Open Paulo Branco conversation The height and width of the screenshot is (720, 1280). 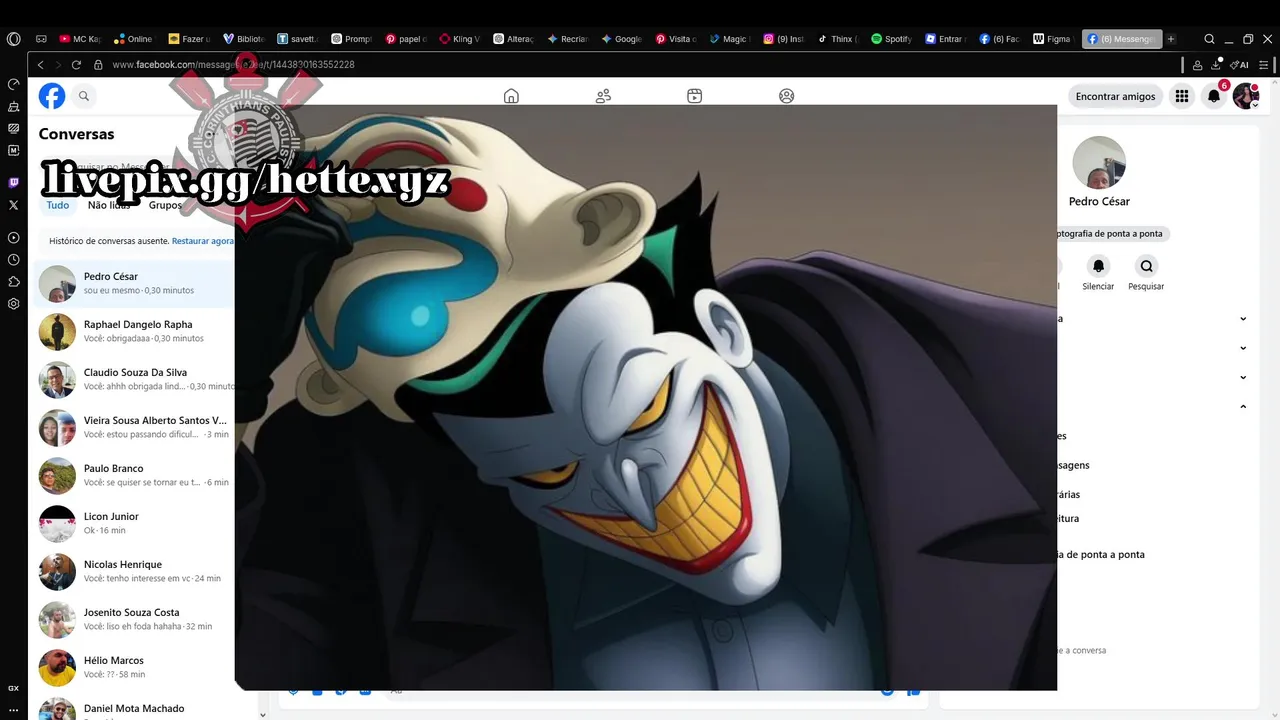[135, 475]
